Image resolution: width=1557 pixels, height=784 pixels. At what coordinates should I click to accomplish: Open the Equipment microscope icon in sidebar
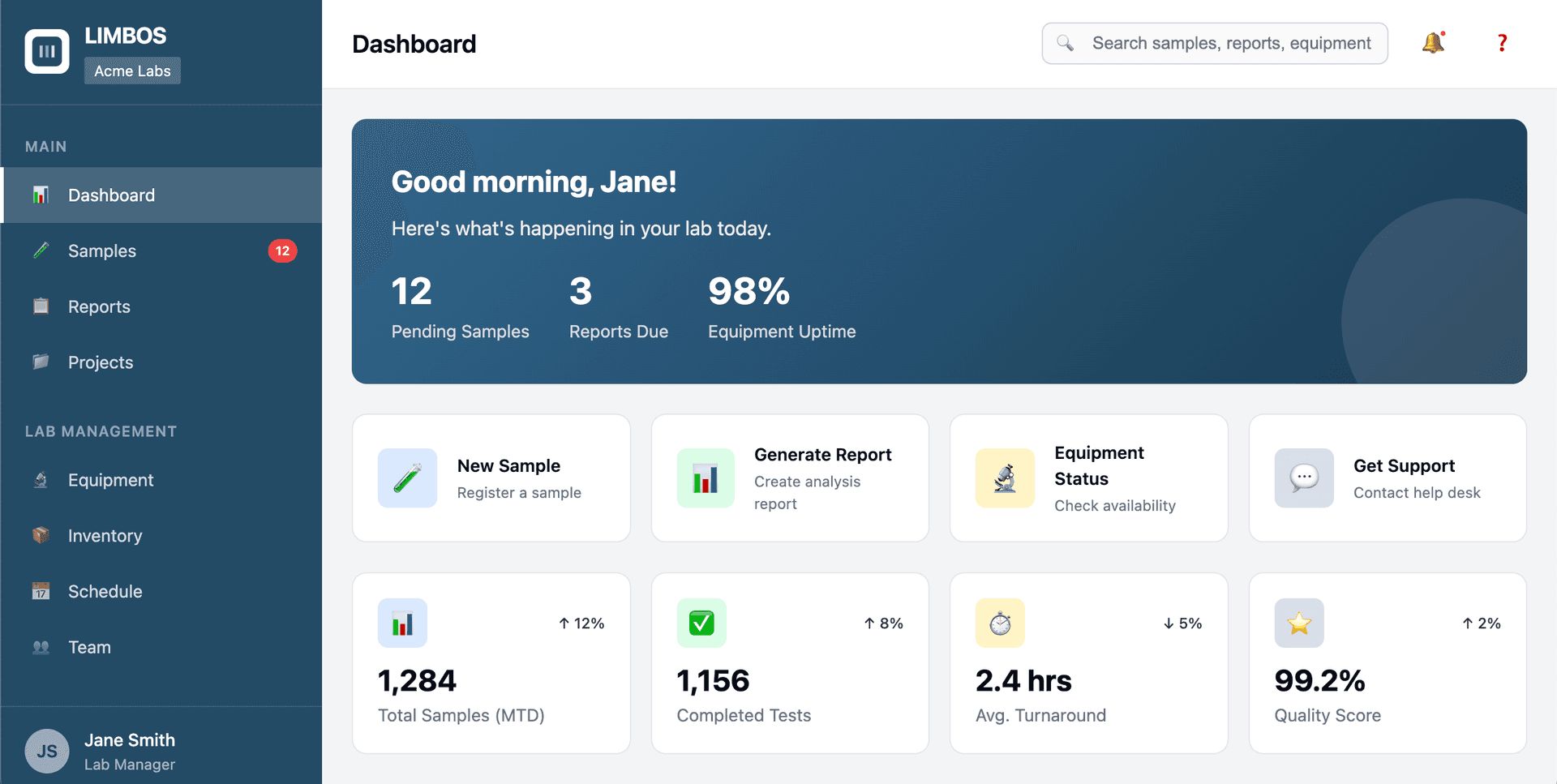(x=41, y=480)
